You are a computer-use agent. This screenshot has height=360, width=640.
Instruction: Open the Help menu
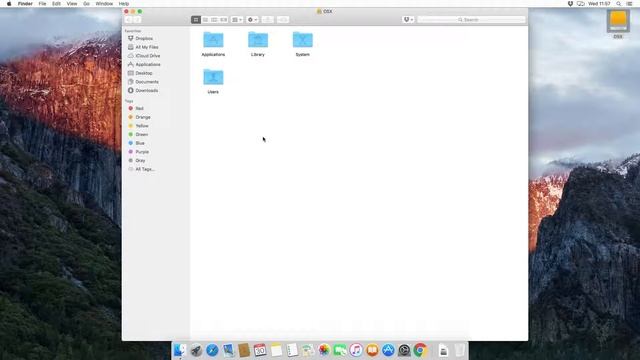tap(124, 4)
